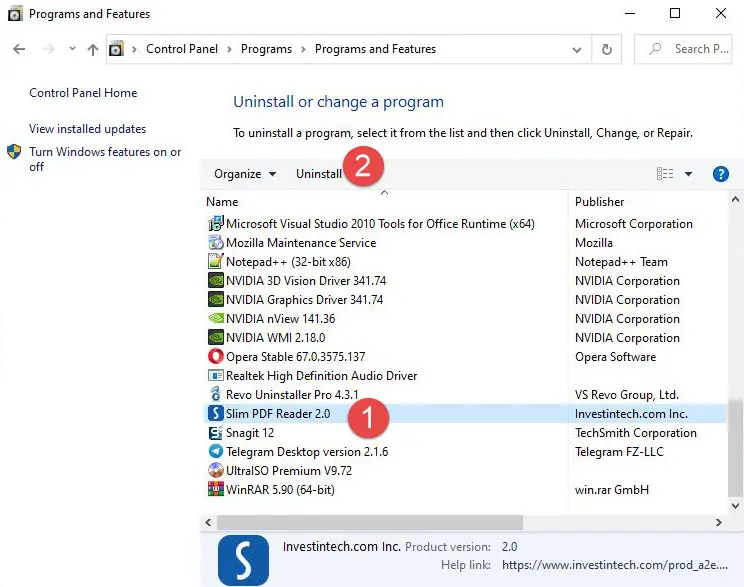Click the Back navigation arrow
The image size is (744, 587).
pos(19,49)
